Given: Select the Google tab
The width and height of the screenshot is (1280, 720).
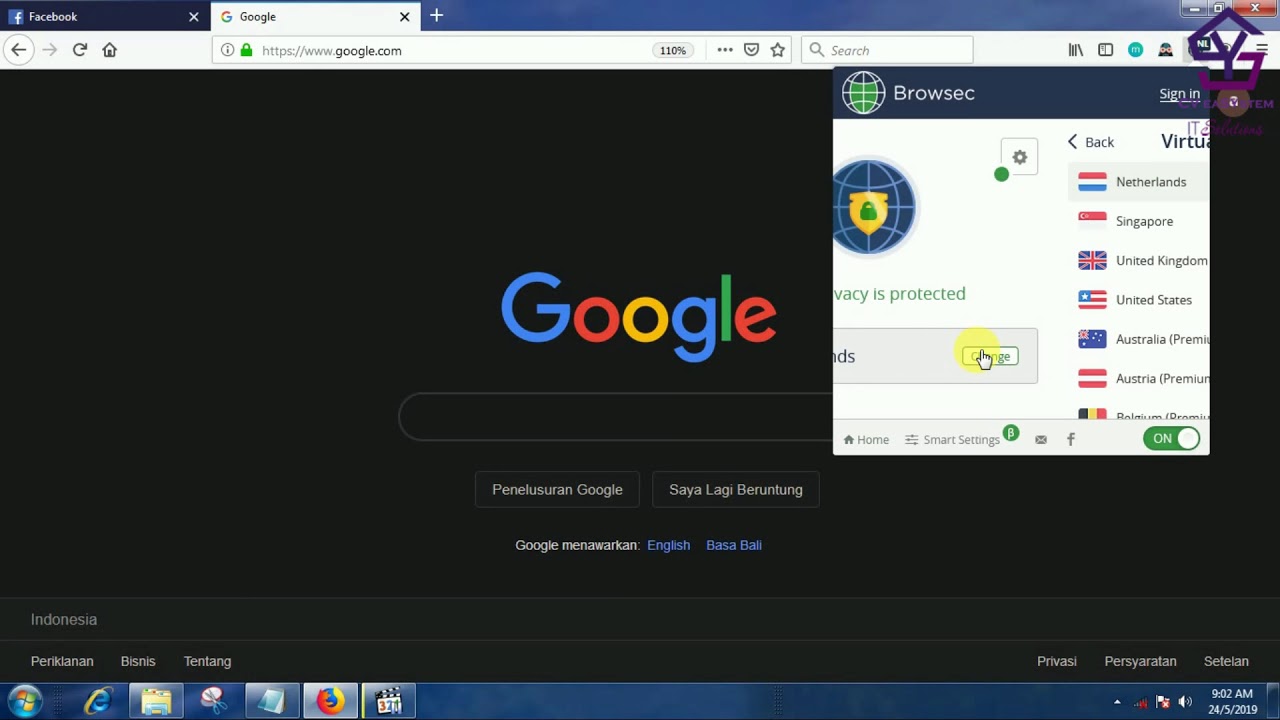Looking at the screenshot, I should coord(315,17).
